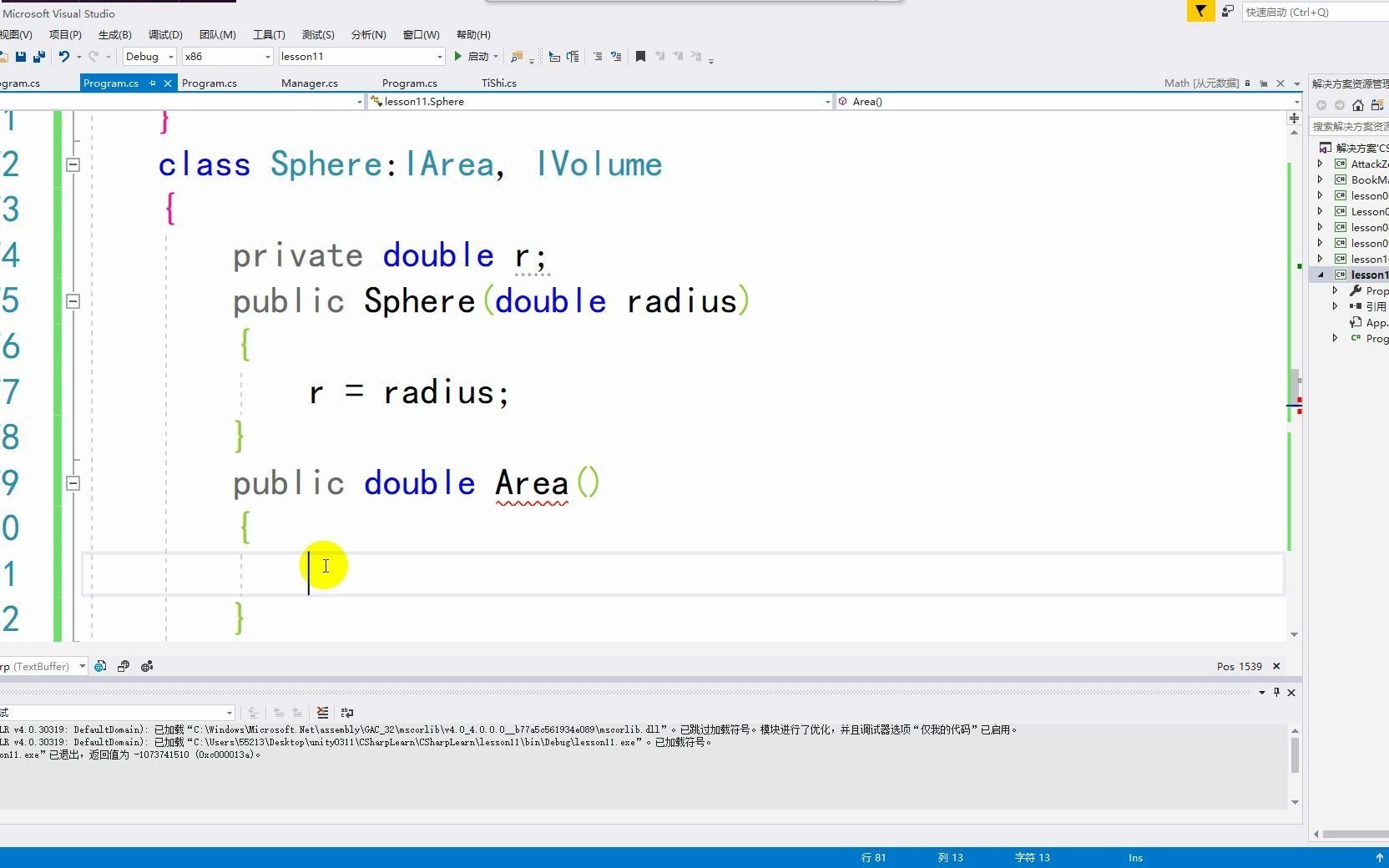Screen dimensions: 1389x868
Task: Click the quick launch search box
Action: click(1316, 12)
